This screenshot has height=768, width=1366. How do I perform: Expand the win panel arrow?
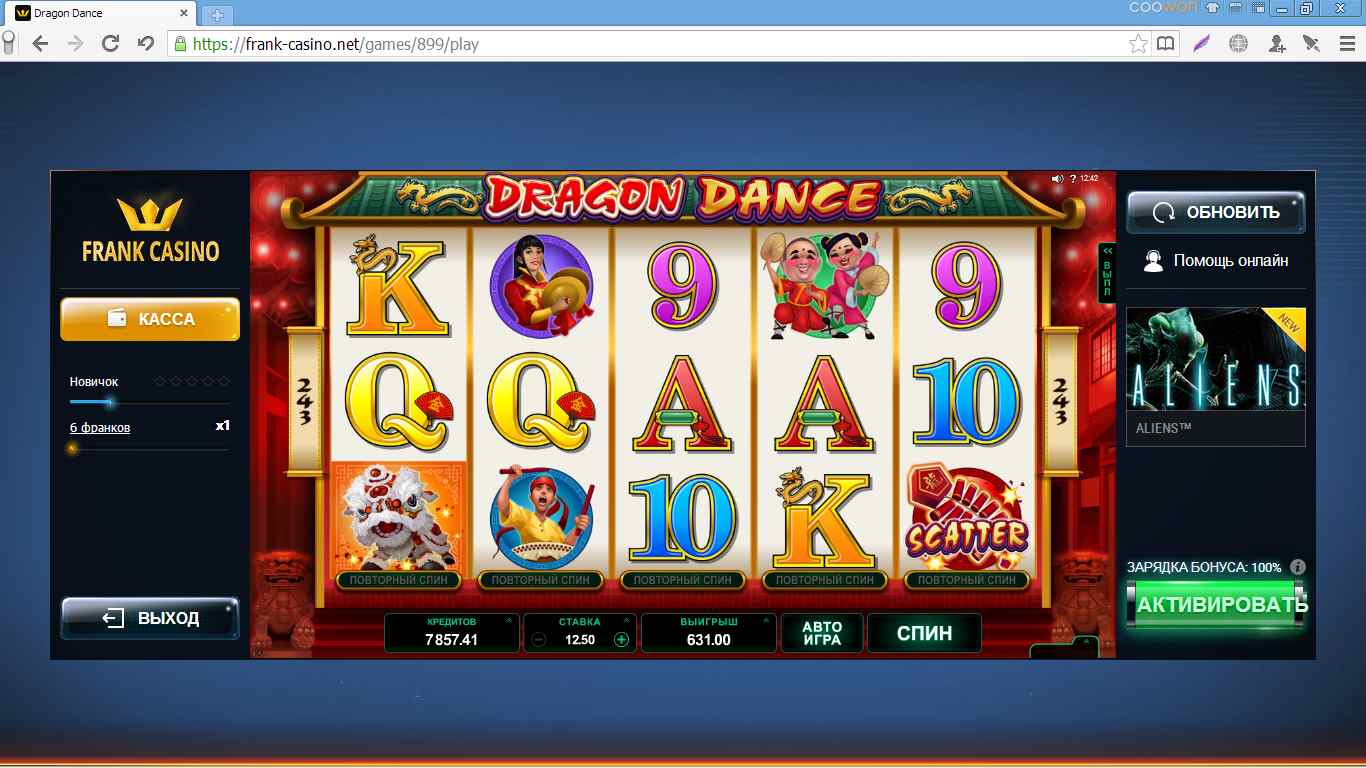pos(766,621)
